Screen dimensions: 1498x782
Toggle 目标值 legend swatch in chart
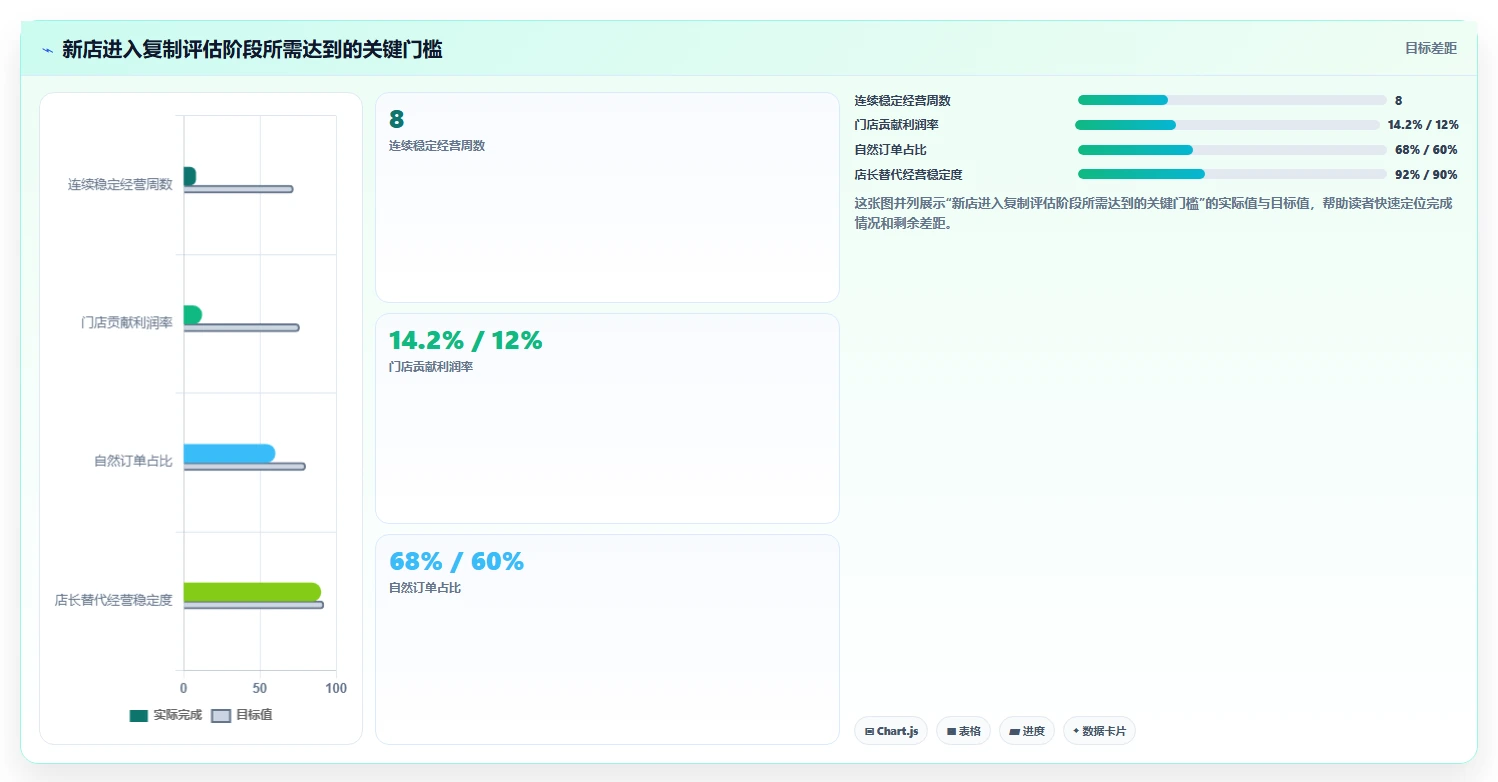coord(221,715)
